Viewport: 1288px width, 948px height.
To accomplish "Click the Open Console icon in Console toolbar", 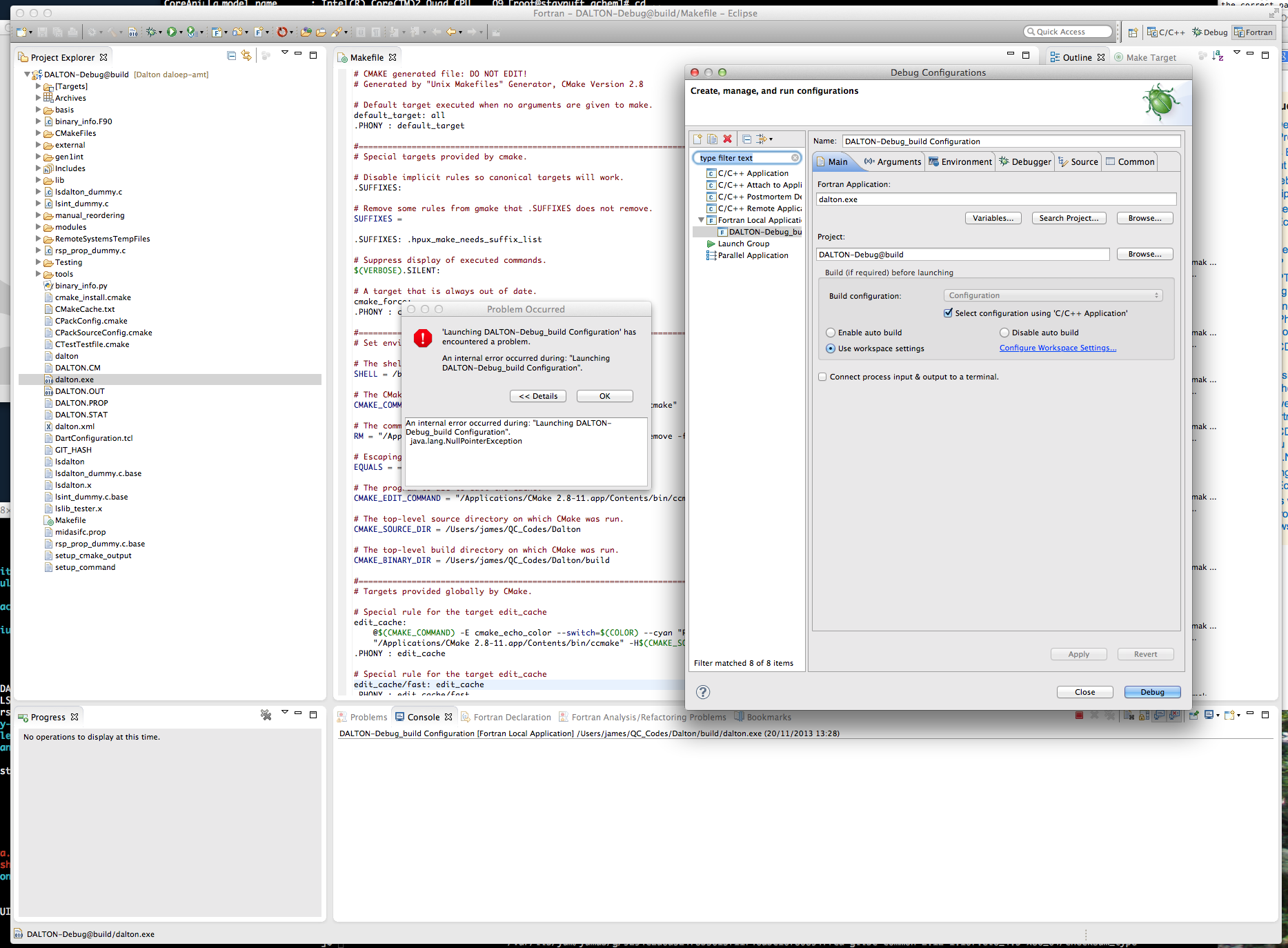I will pyautogui.click(x=1230, y=715).
